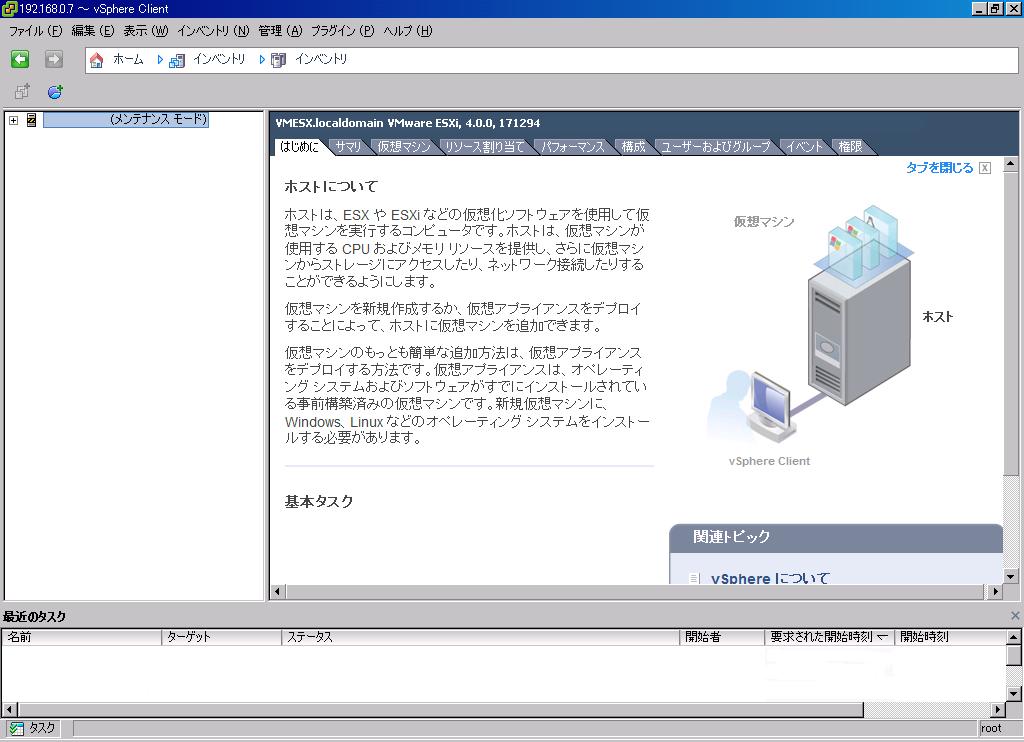Click the タブを閉じる link

coord(939,168)
